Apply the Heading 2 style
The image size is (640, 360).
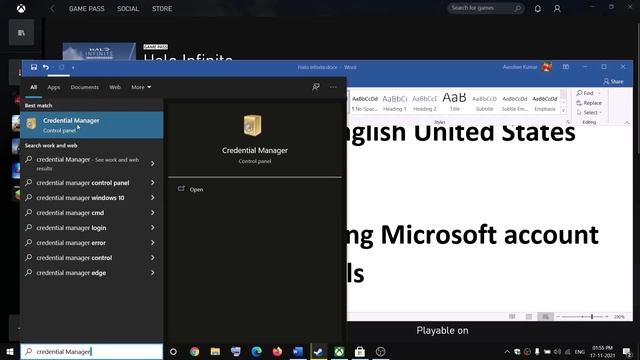(424, 103)
